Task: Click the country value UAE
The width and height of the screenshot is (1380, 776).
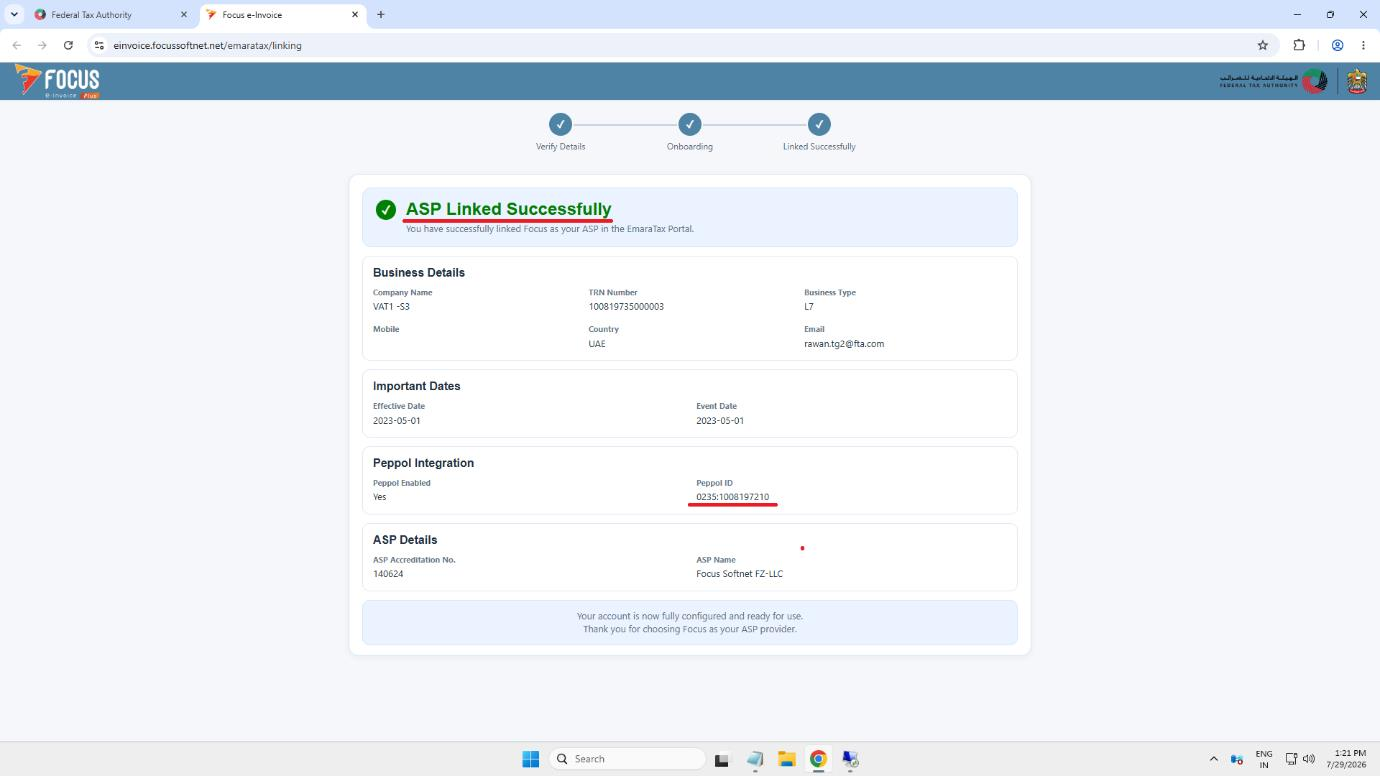Action: [x=597, y=344]
